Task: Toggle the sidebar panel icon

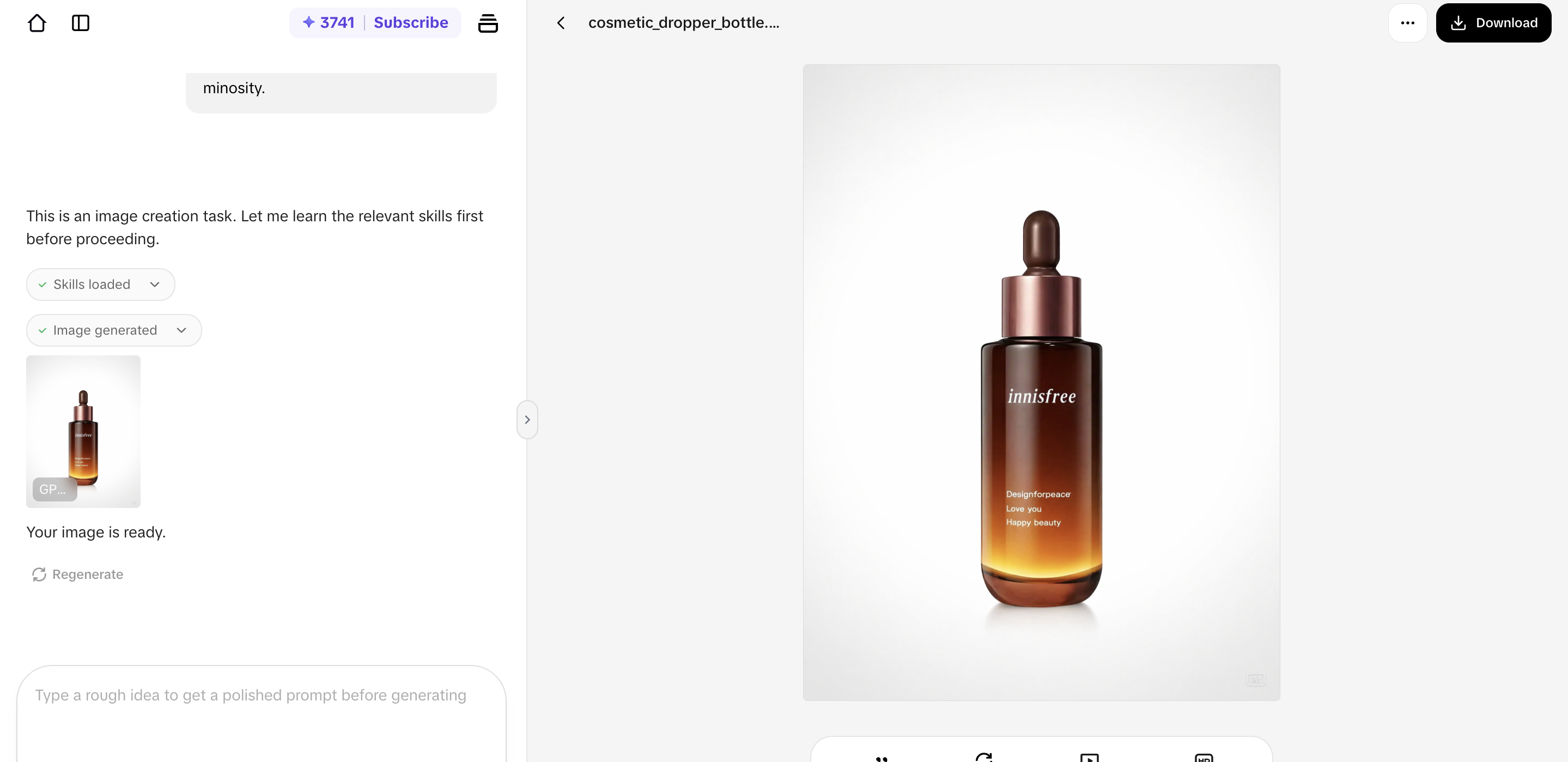Action: tap(80, 23)
